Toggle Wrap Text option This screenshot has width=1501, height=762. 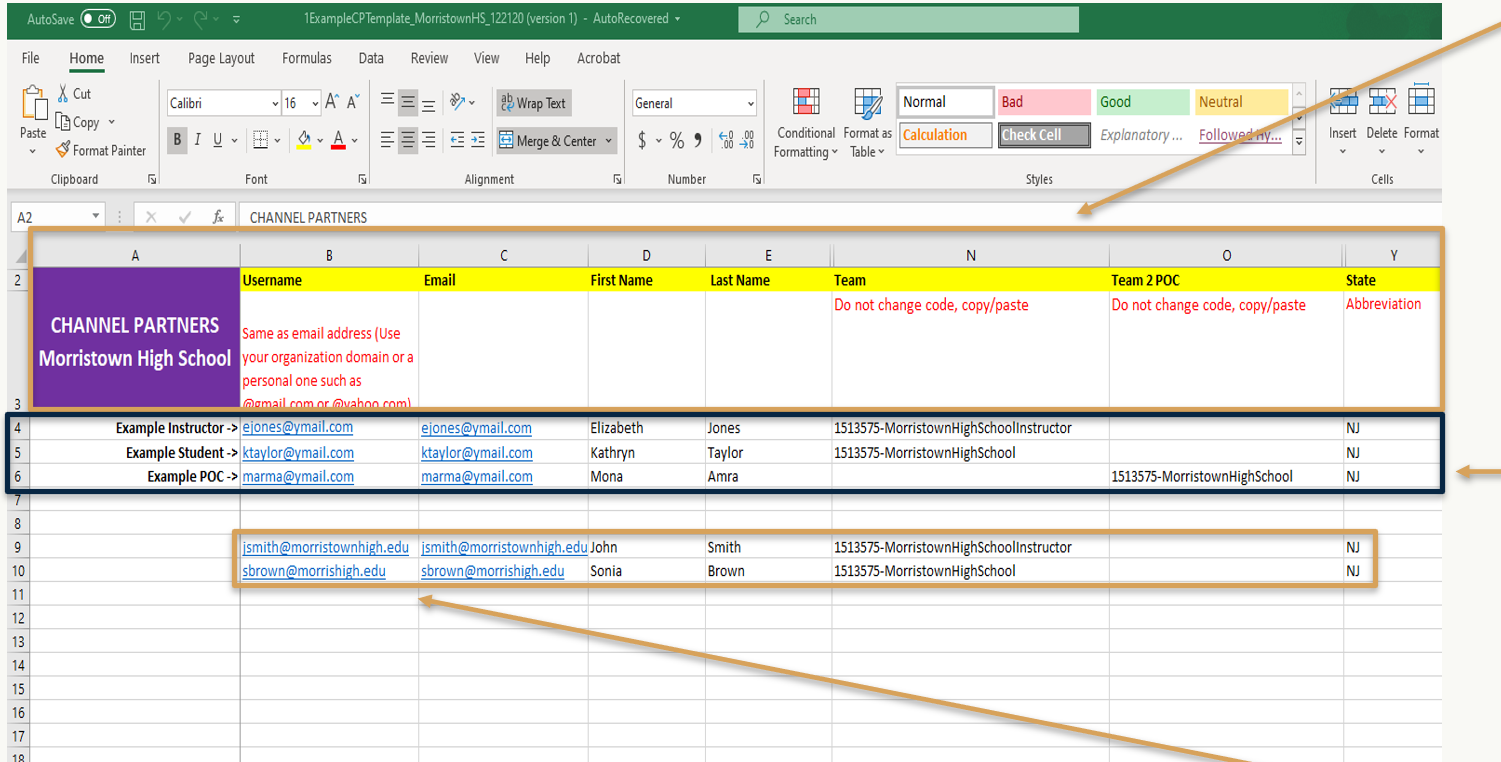[533, 103]
